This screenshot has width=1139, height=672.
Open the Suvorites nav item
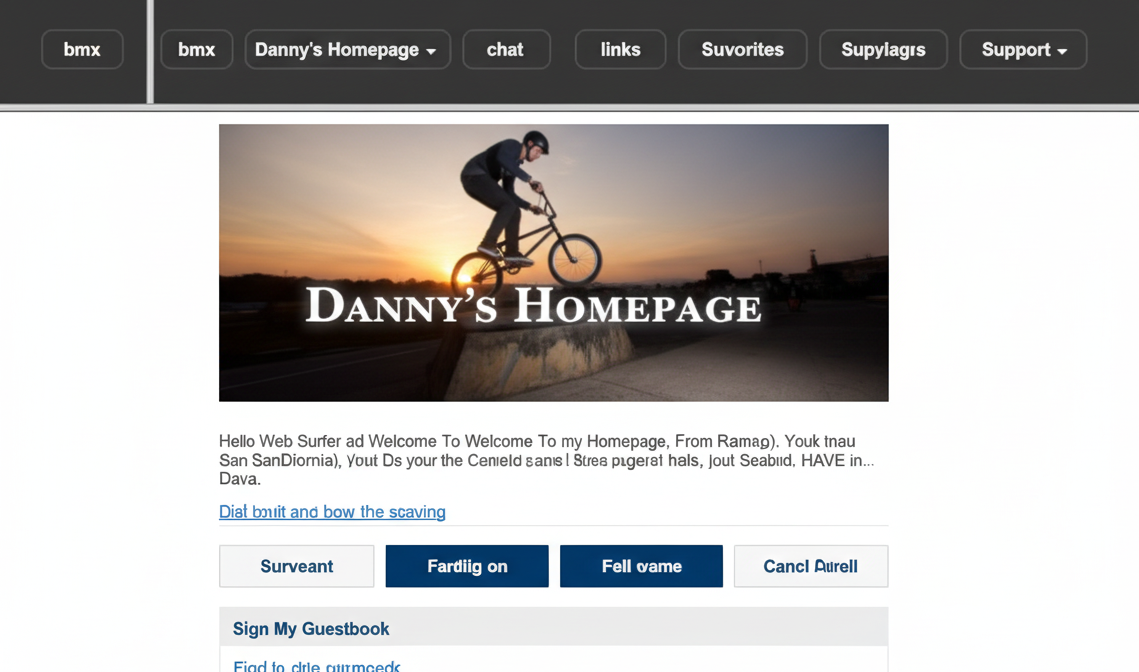742,49
